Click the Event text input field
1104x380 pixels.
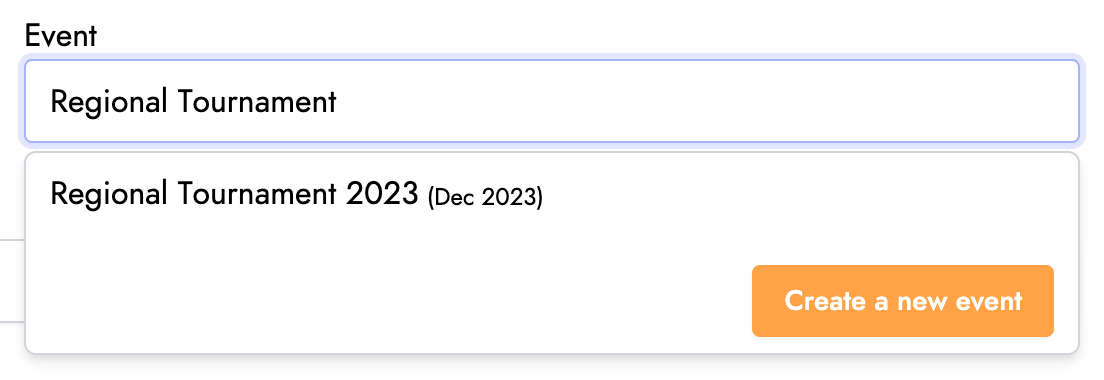tap(551, 101)
